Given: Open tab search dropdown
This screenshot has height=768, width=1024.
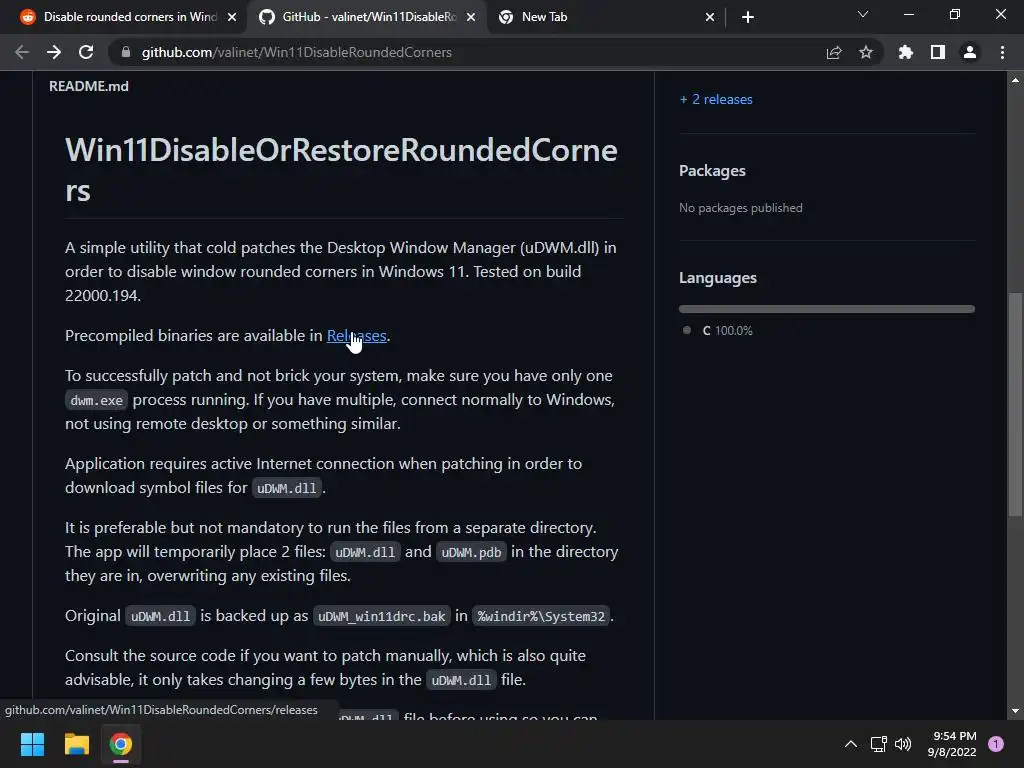Looking at the screenshot, I should pos(863,14).
